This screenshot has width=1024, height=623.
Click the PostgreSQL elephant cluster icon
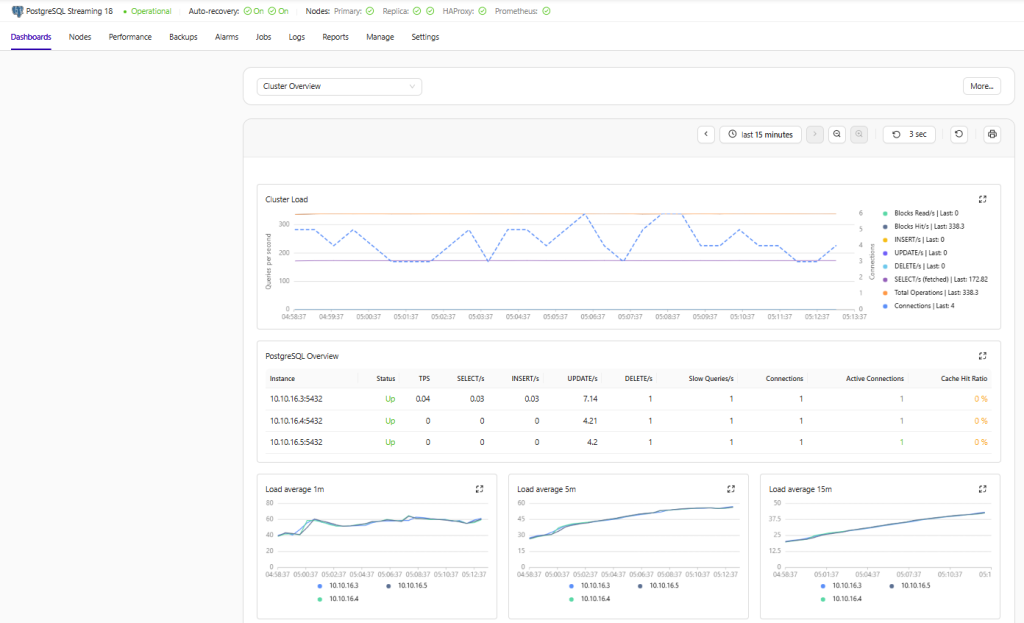(18, 11)
